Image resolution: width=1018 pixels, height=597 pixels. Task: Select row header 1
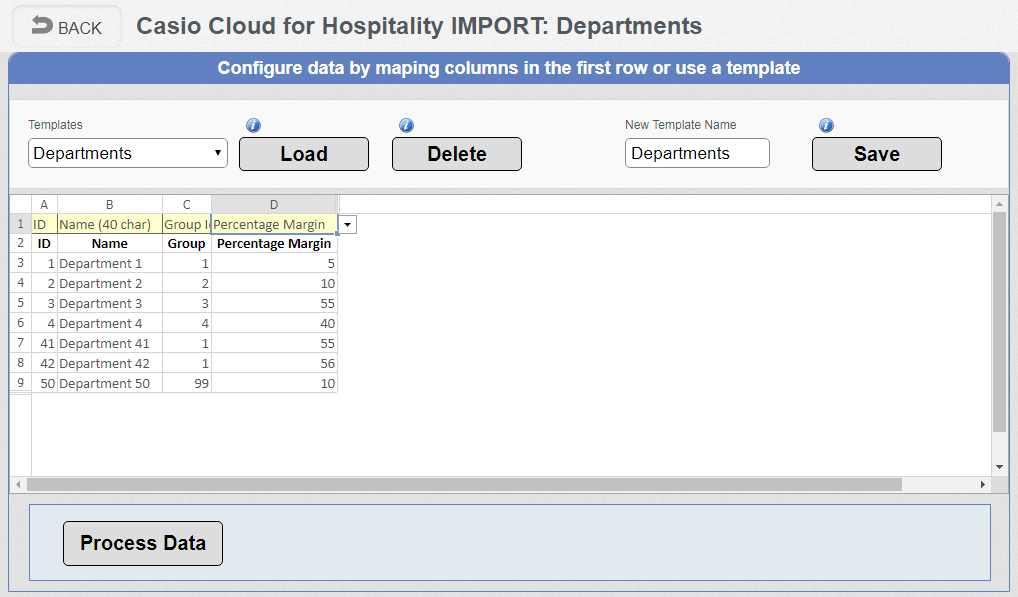[21, 224]
